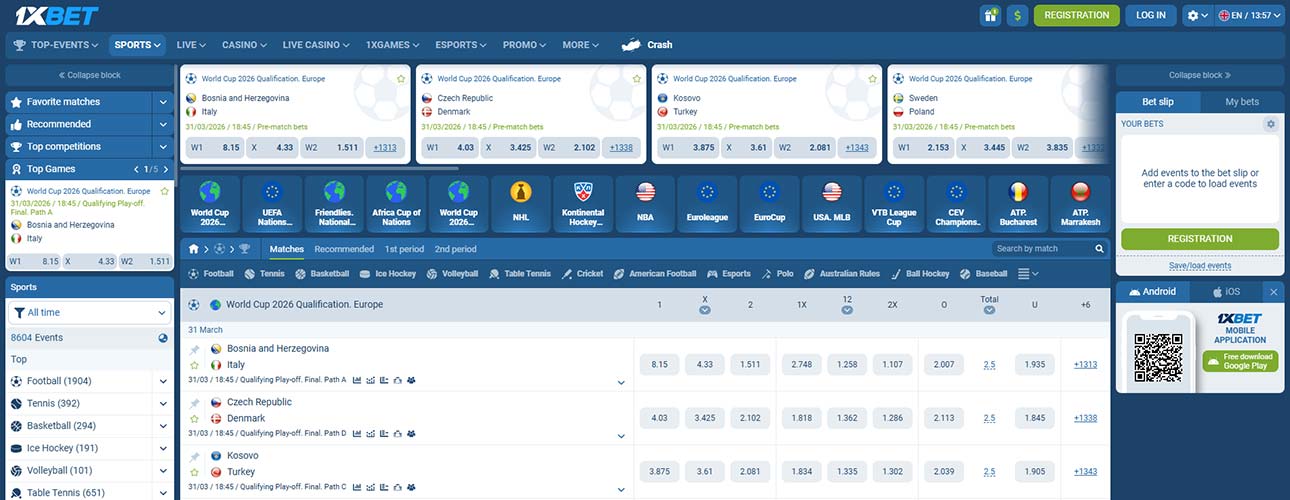Screen dimensions: 1290x500
Task: Open the Total column market dropdown
Action: click(989, 310)
